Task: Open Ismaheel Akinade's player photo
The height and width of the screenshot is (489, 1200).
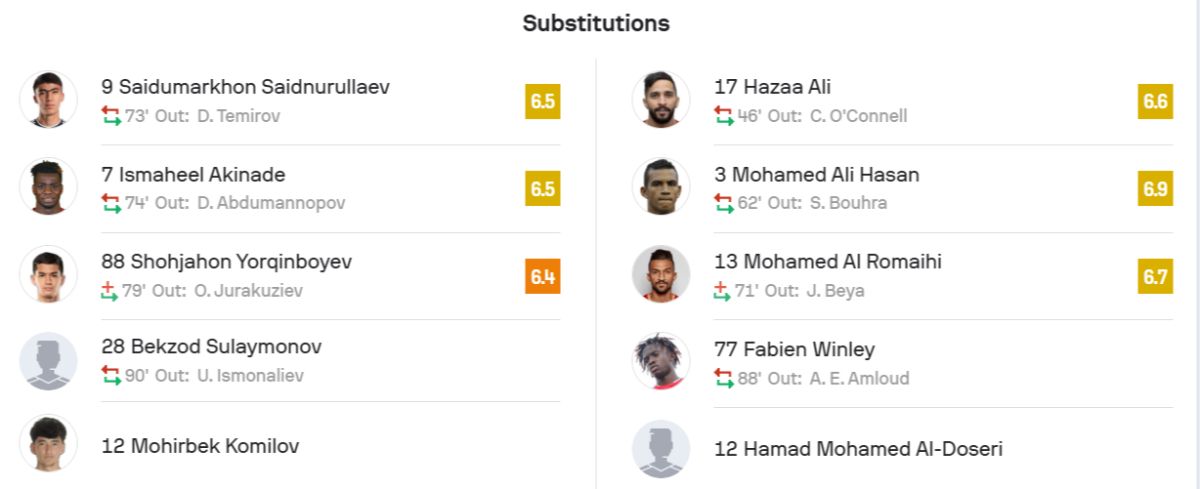Action: (48, 187)
